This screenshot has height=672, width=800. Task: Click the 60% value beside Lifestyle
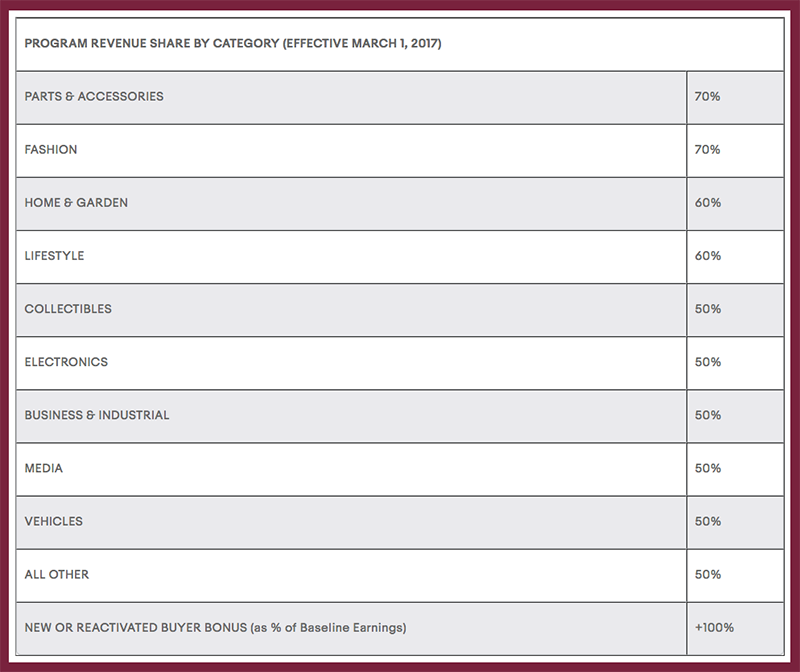(x=707, y=256)
